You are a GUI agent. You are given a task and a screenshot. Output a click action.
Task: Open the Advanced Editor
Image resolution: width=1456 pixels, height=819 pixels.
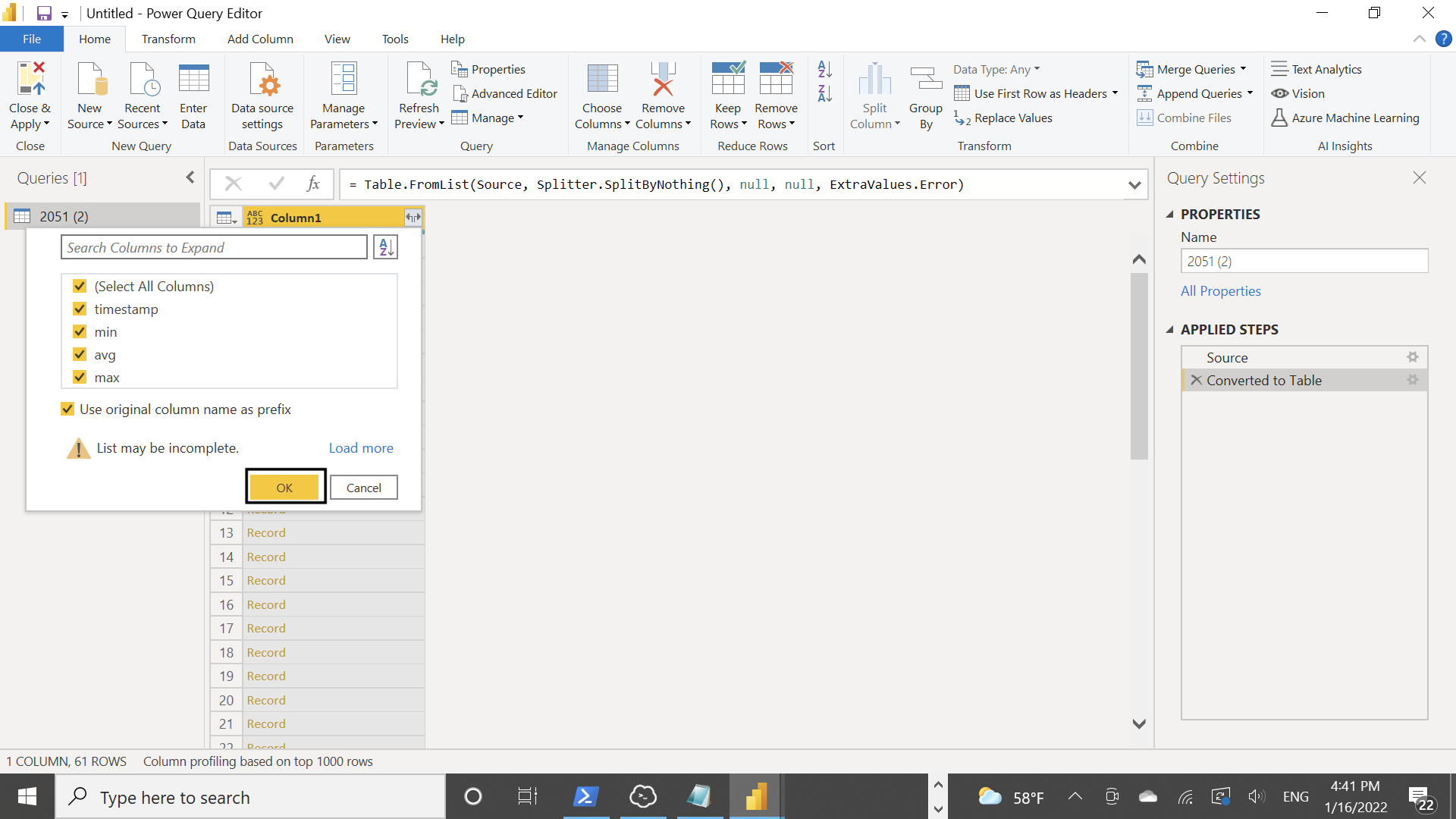[504, 93]
